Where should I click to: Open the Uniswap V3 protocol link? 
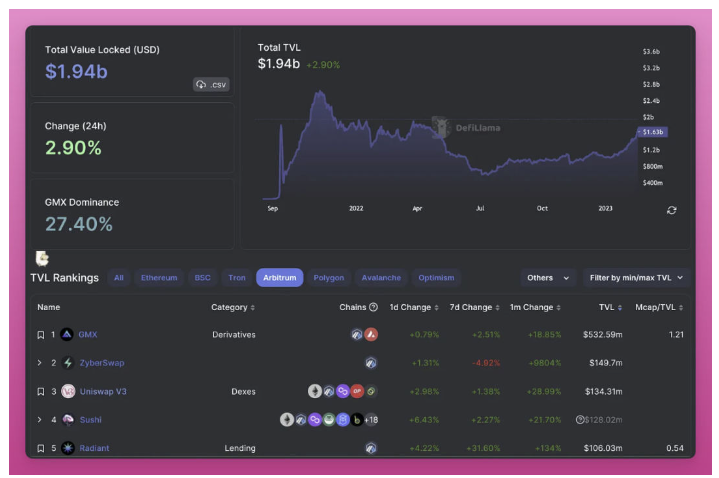[103, 391]
